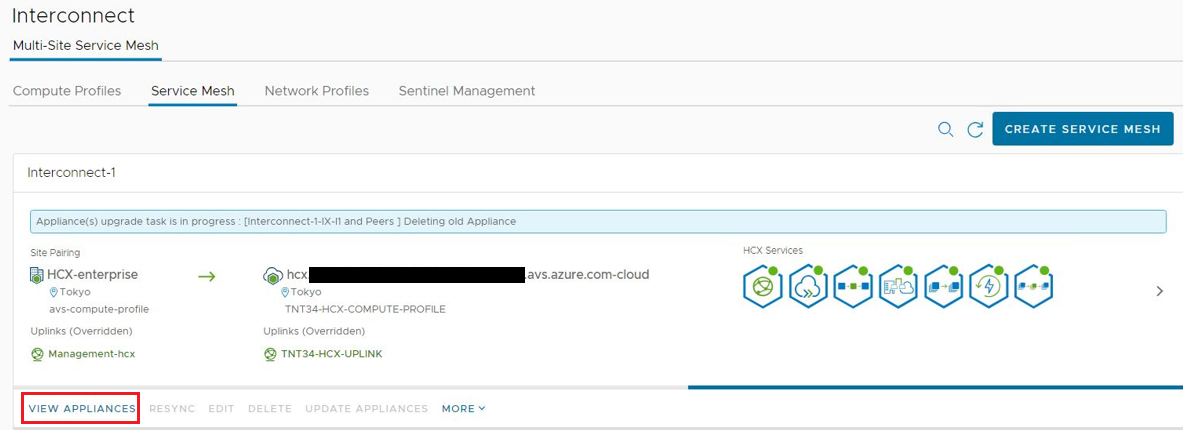Click Tokyo under HCX-enterprise
The height and width of the screenshot is (430, 1183).
tap(75, 293)
